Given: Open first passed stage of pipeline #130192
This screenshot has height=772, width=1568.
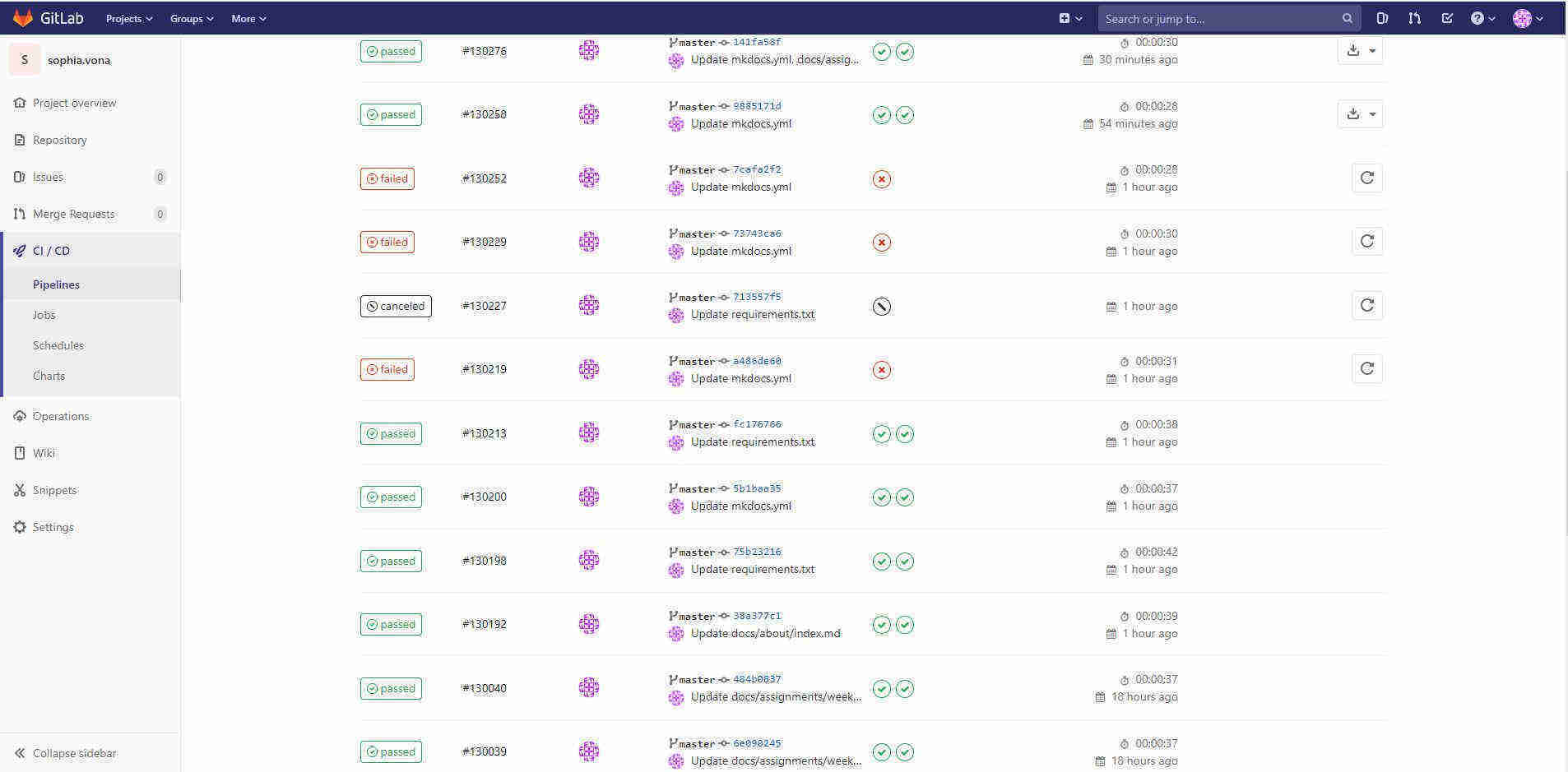Looking at the screenshot, I should tap(882, 624).
